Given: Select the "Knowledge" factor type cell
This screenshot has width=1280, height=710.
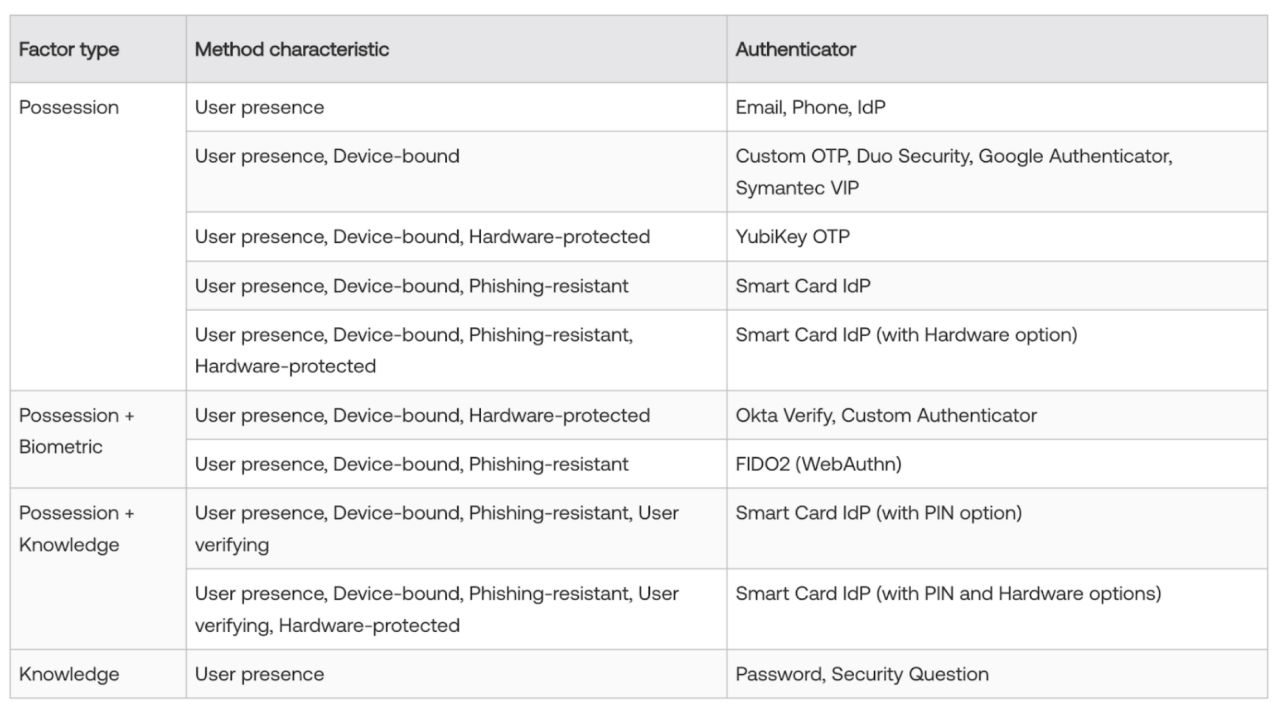Looking at the screenshot, I should click(69, 674).
